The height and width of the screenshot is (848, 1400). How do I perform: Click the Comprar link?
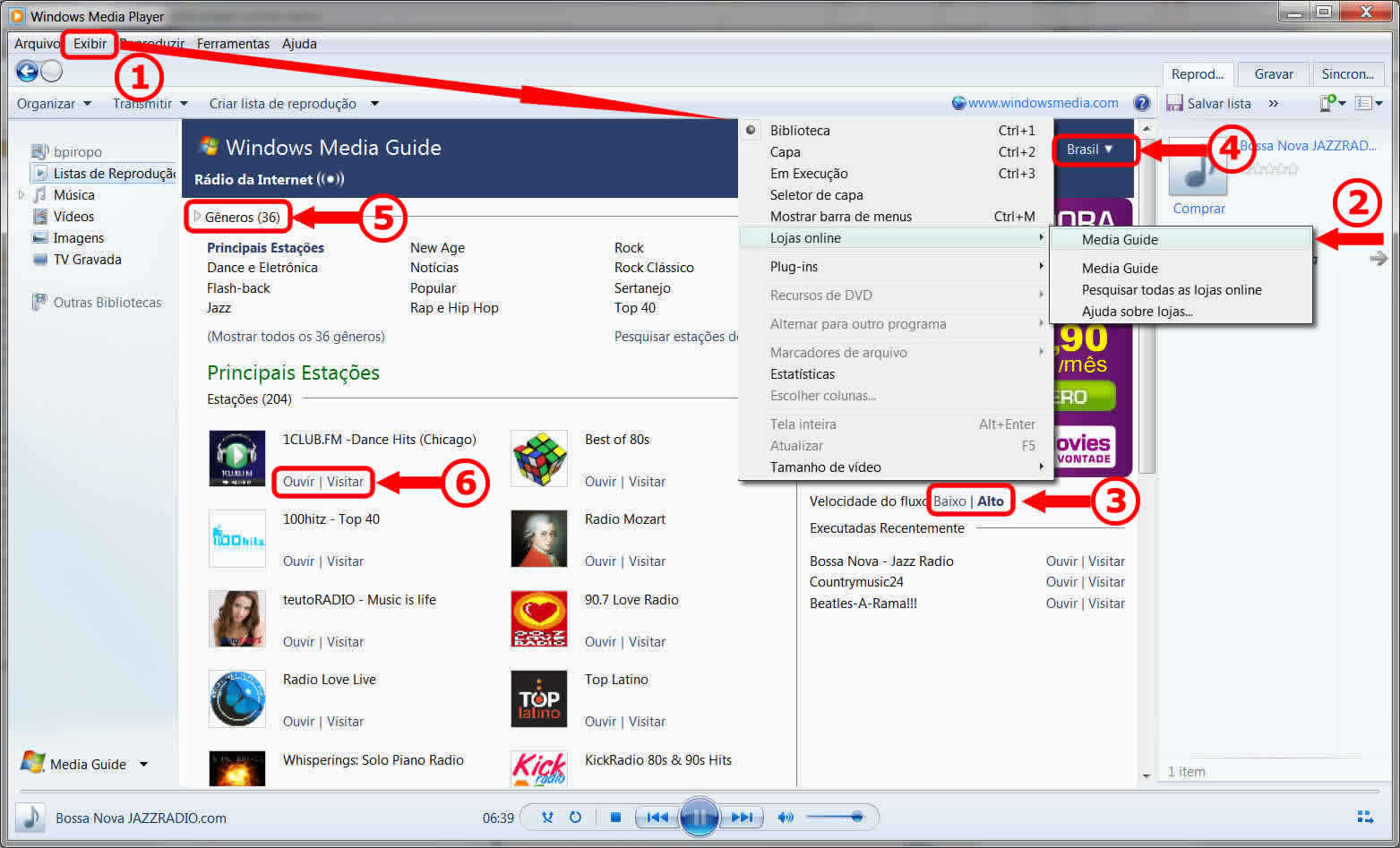pos(1198,208)
